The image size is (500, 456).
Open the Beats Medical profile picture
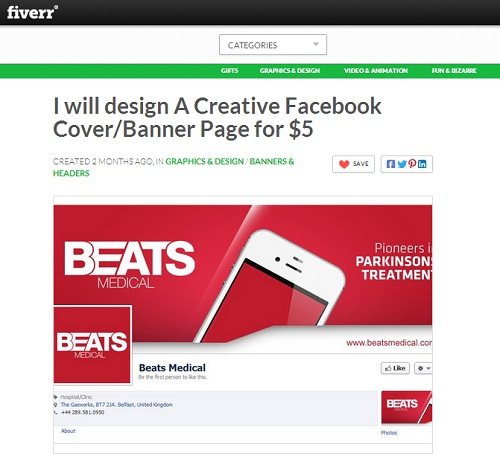[92, 344]
